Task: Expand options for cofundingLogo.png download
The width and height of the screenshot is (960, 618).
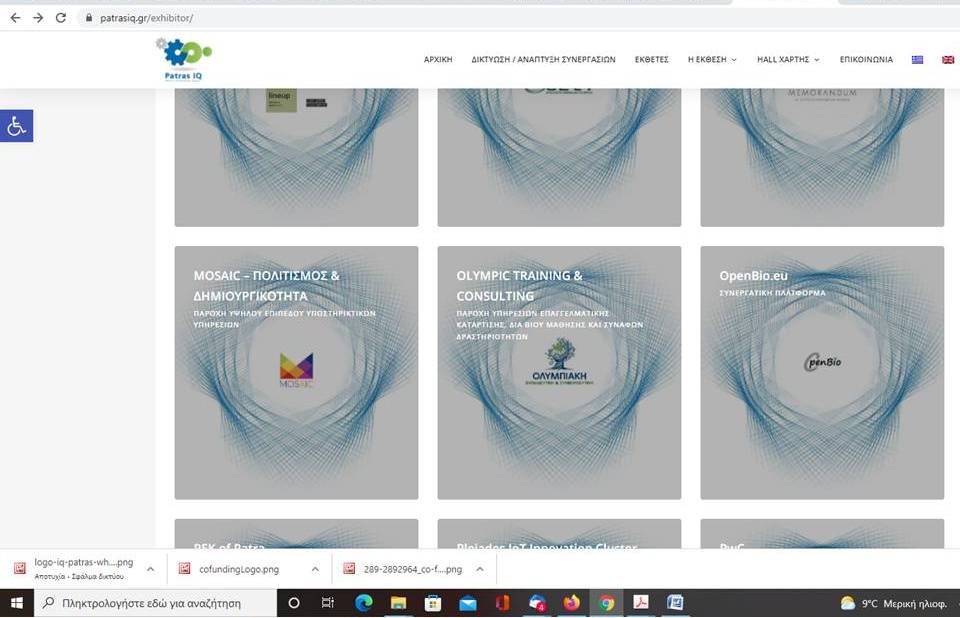Action: click(x=315, y=569)
